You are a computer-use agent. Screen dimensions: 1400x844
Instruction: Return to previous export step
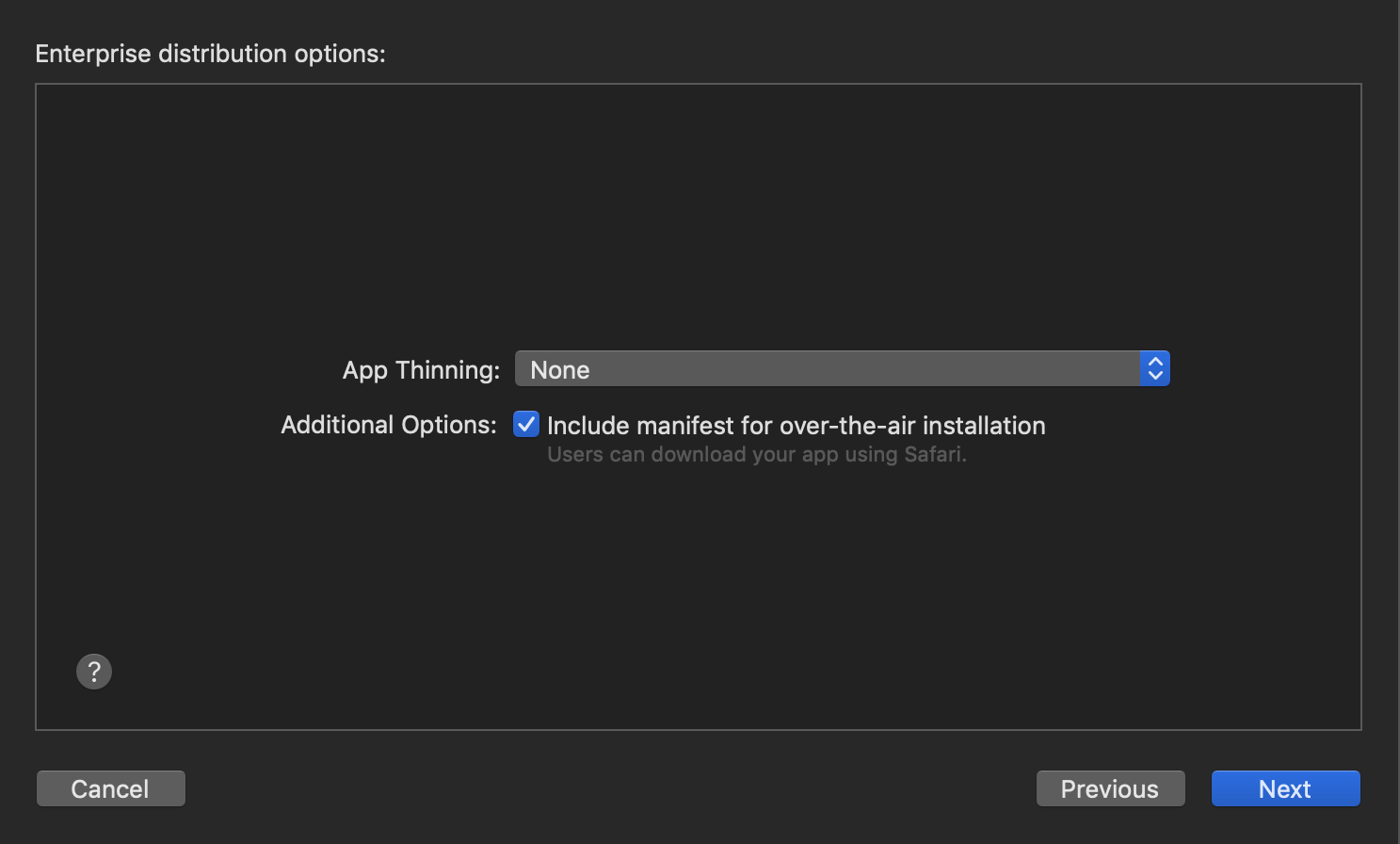click(x=1110, y=788)
